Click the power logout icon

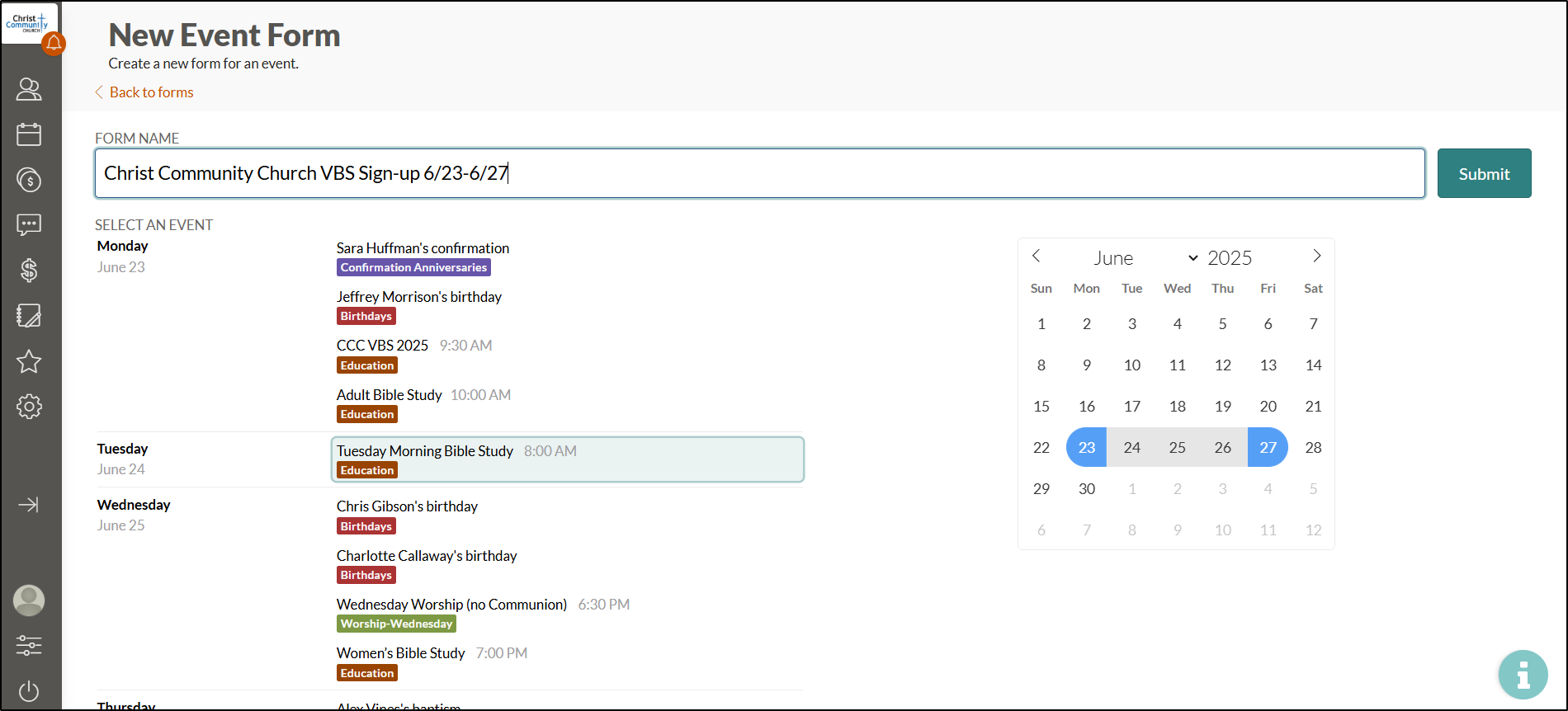29,691
